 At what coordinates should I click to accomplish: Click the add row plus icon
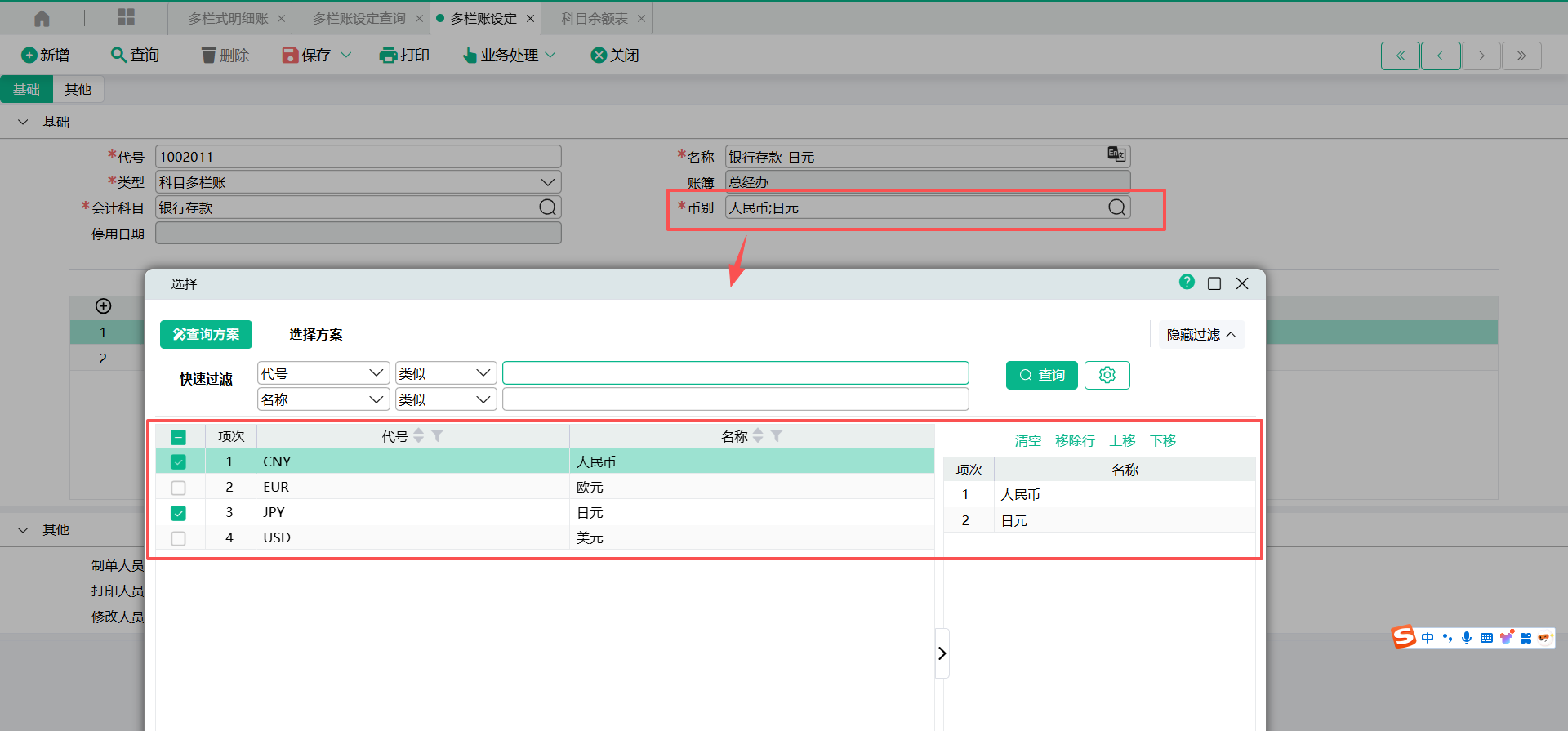coord(103,306)
